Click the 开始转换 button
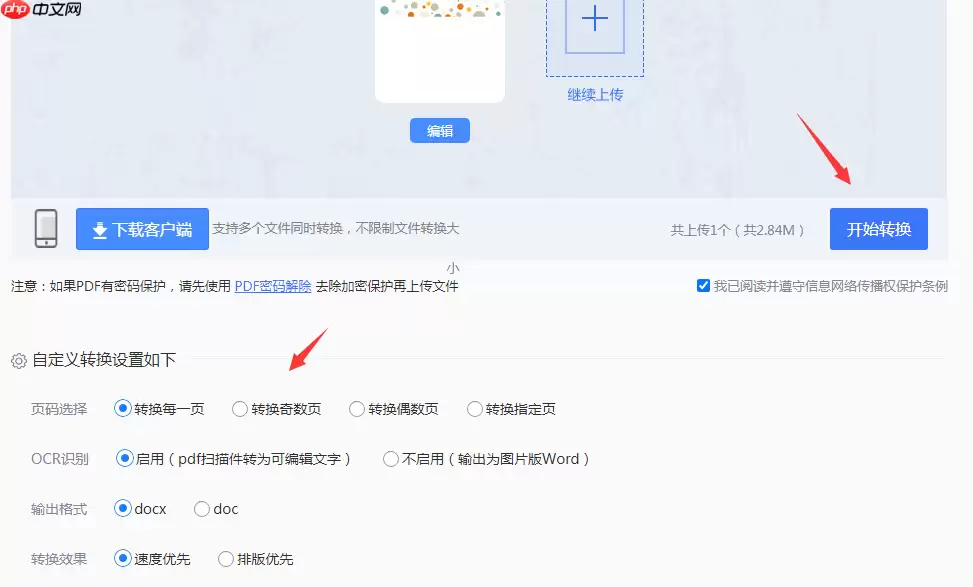 pos(877,228)
